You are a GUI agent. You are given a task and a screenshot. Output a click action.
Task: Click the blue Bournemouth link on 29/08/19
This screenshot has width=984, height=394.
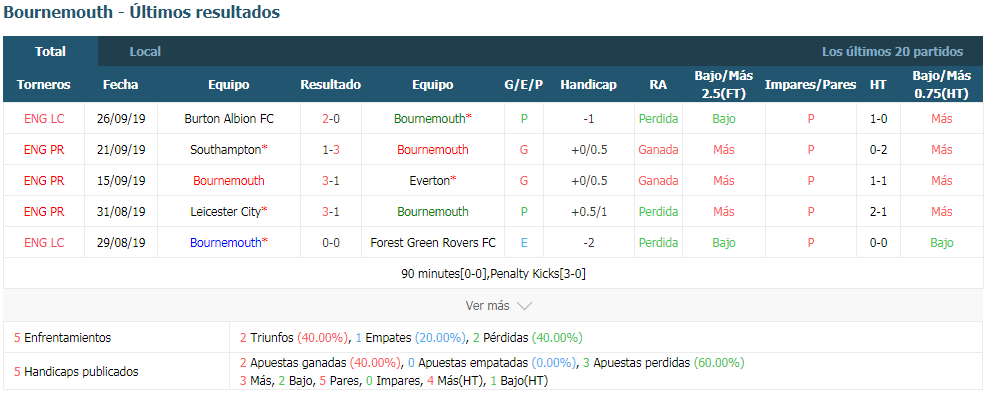pos(225,243)
